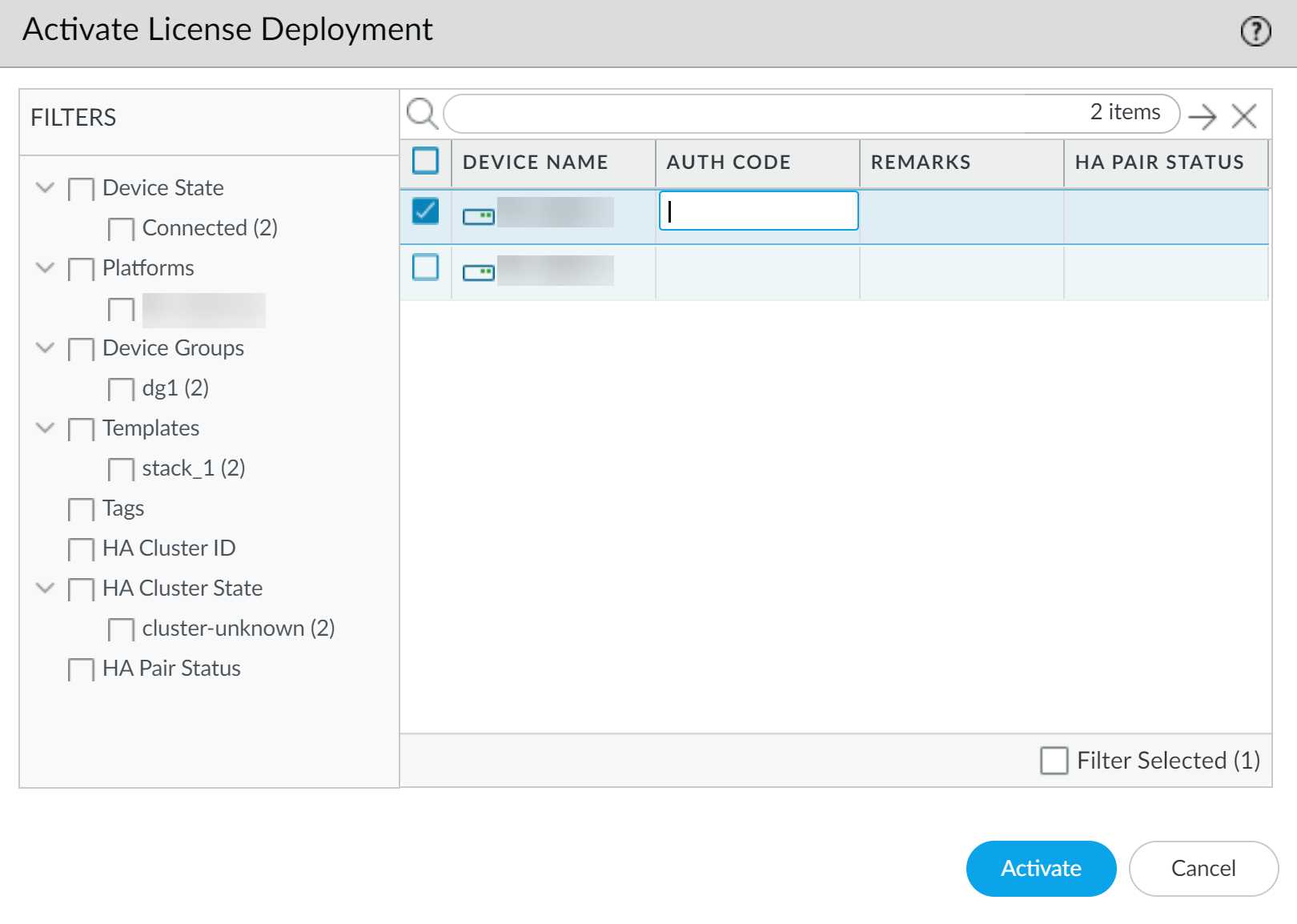The height and width of the screenshot is (924, 1297).
Task: Check the Connected (2) filter
Action: click(121, 229)
